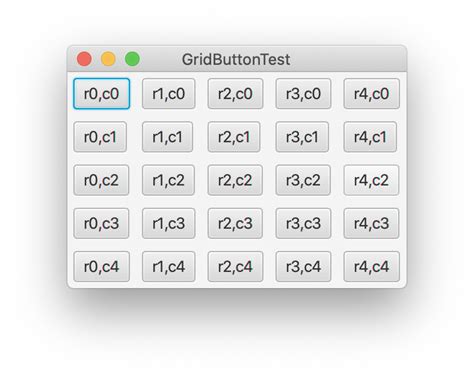
Task: Activate the r2,c4 button
Action: click(235, 266)
